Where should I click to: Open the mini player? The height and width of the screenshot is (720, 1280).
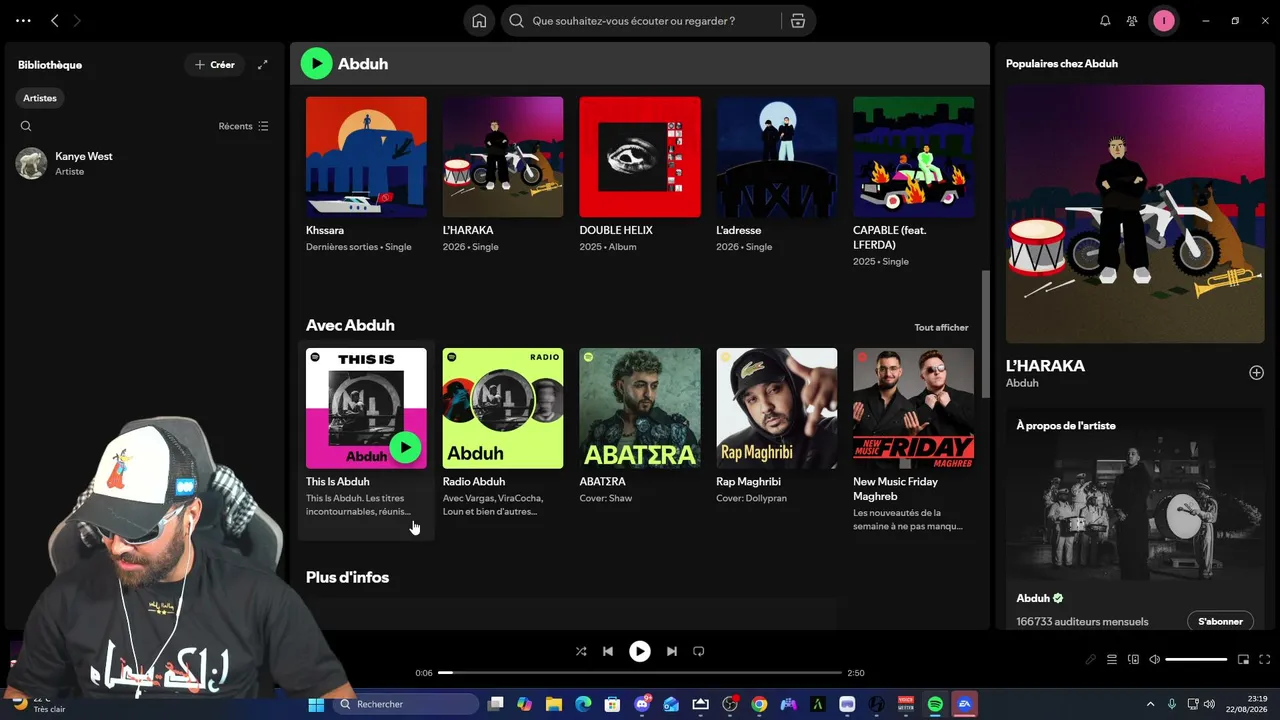[x=1244, y=660]
